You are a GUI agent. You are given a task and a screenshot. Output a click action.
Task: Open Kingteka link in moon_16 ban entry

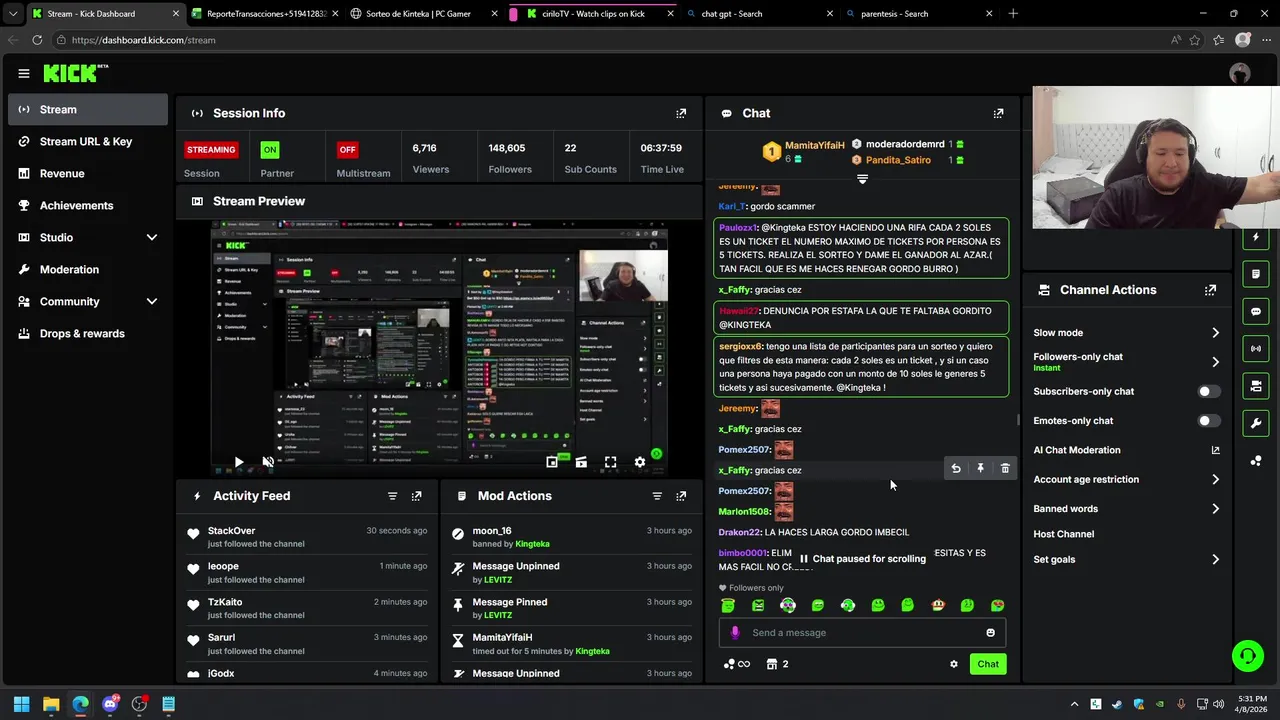coord(532,544)
